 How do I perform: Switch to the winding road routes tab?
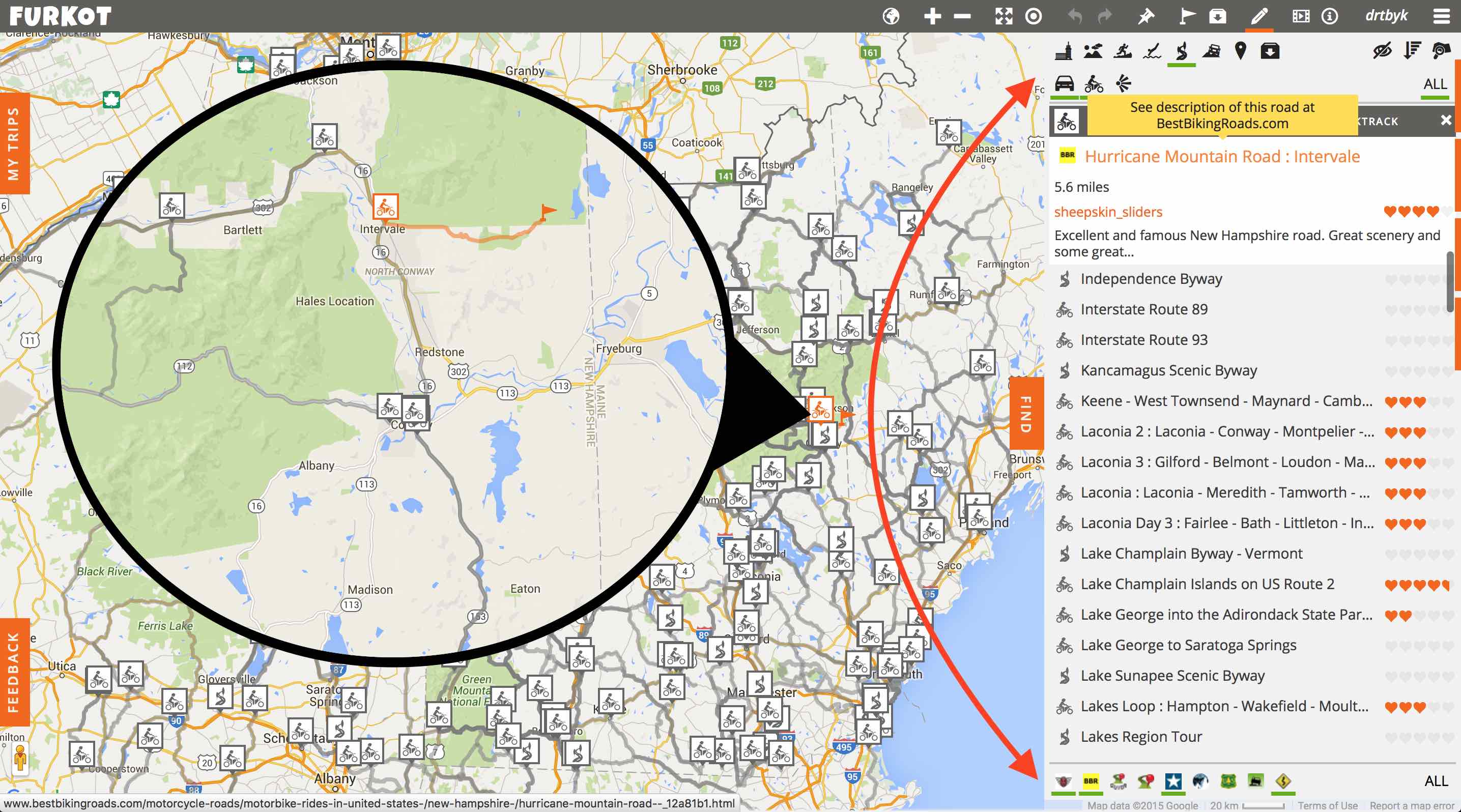coord(1182,51)
